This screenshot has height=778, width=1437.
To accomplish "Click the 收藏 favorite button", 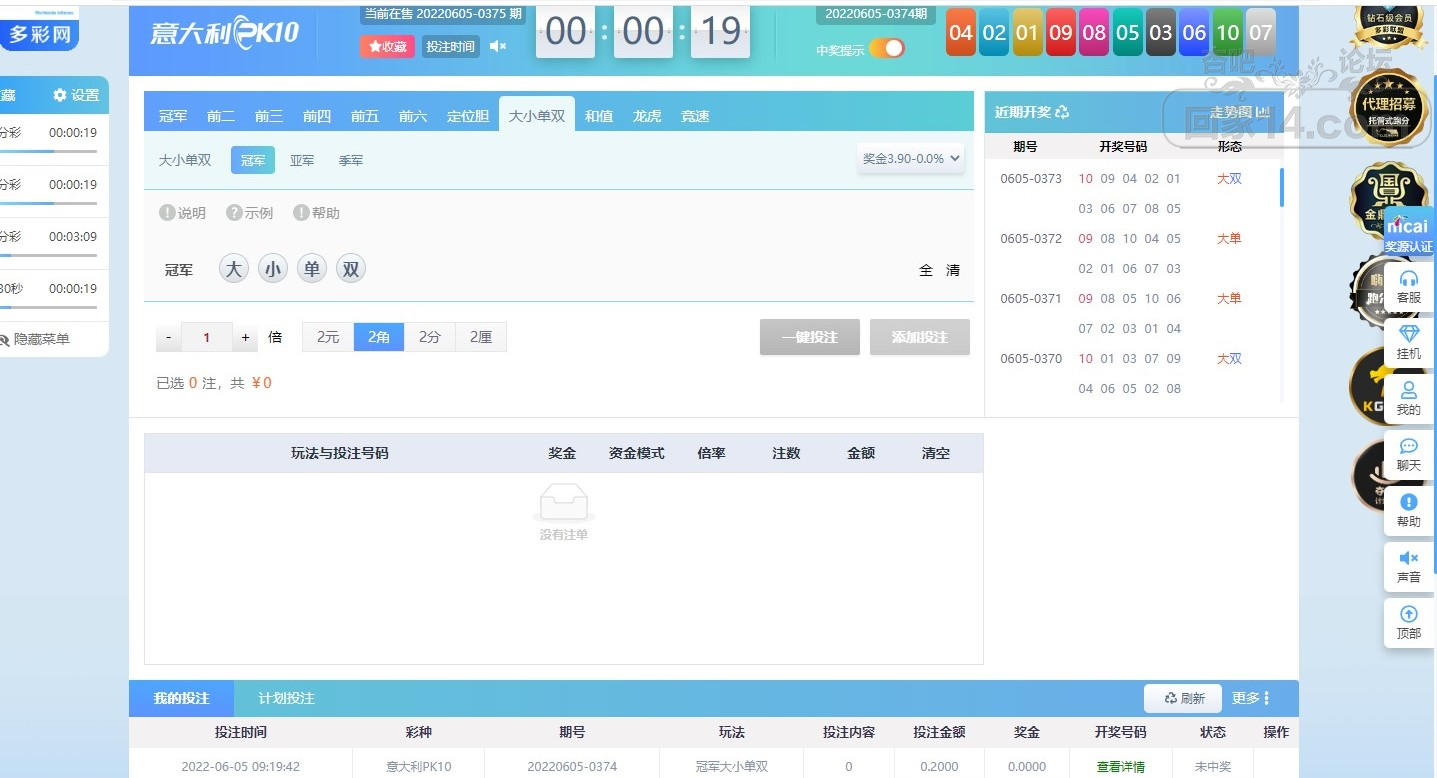I will tap(387, 46).
